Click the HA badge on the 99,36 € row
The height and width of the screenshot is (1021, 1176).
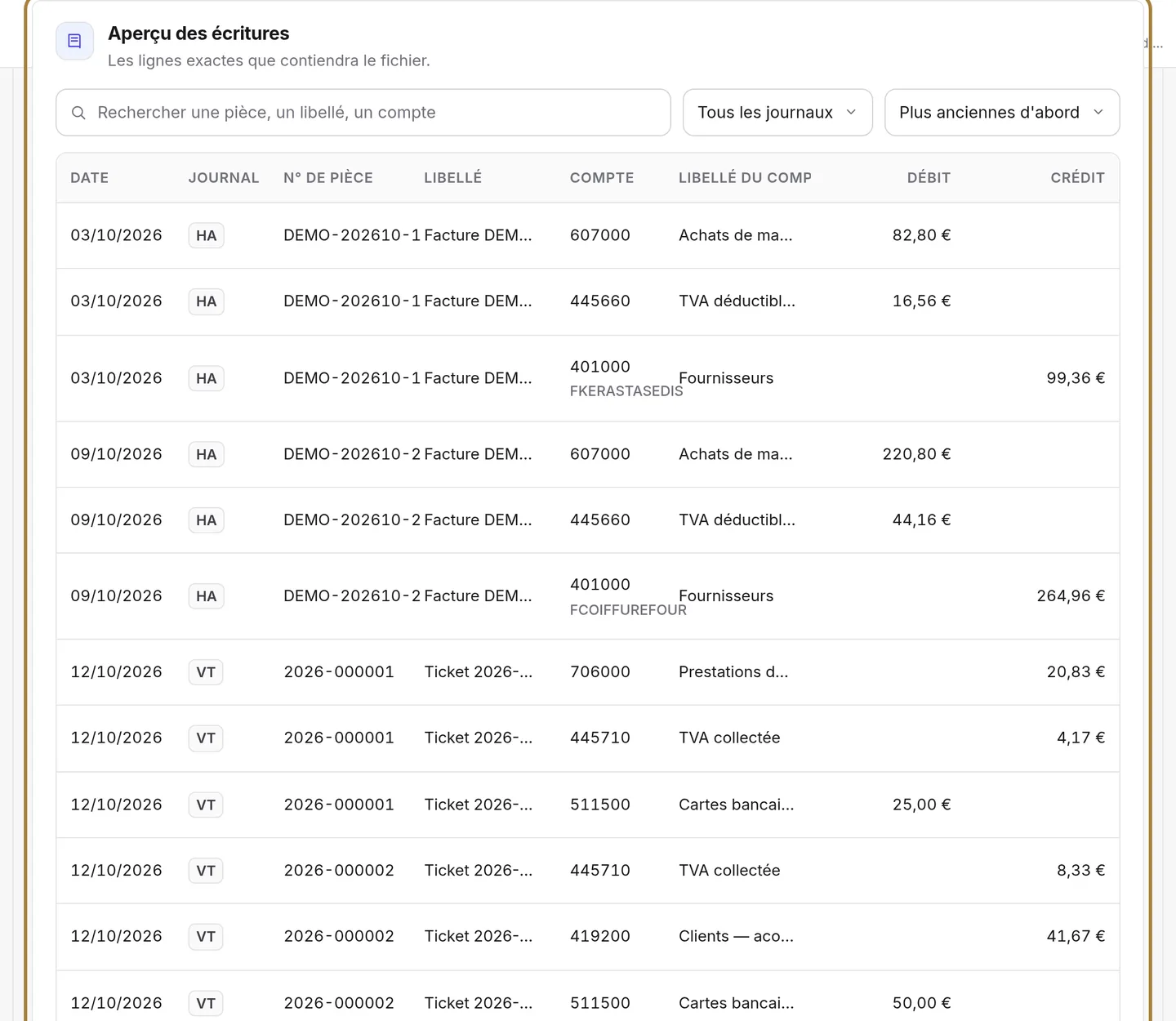tap(207, 378)
